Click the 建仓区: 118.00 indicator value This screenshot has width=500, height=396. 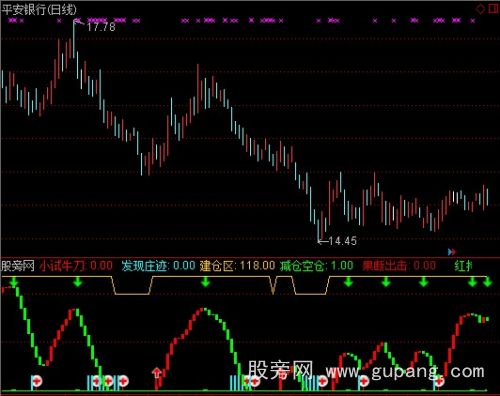pyautogui.click(x=238, y=266)
